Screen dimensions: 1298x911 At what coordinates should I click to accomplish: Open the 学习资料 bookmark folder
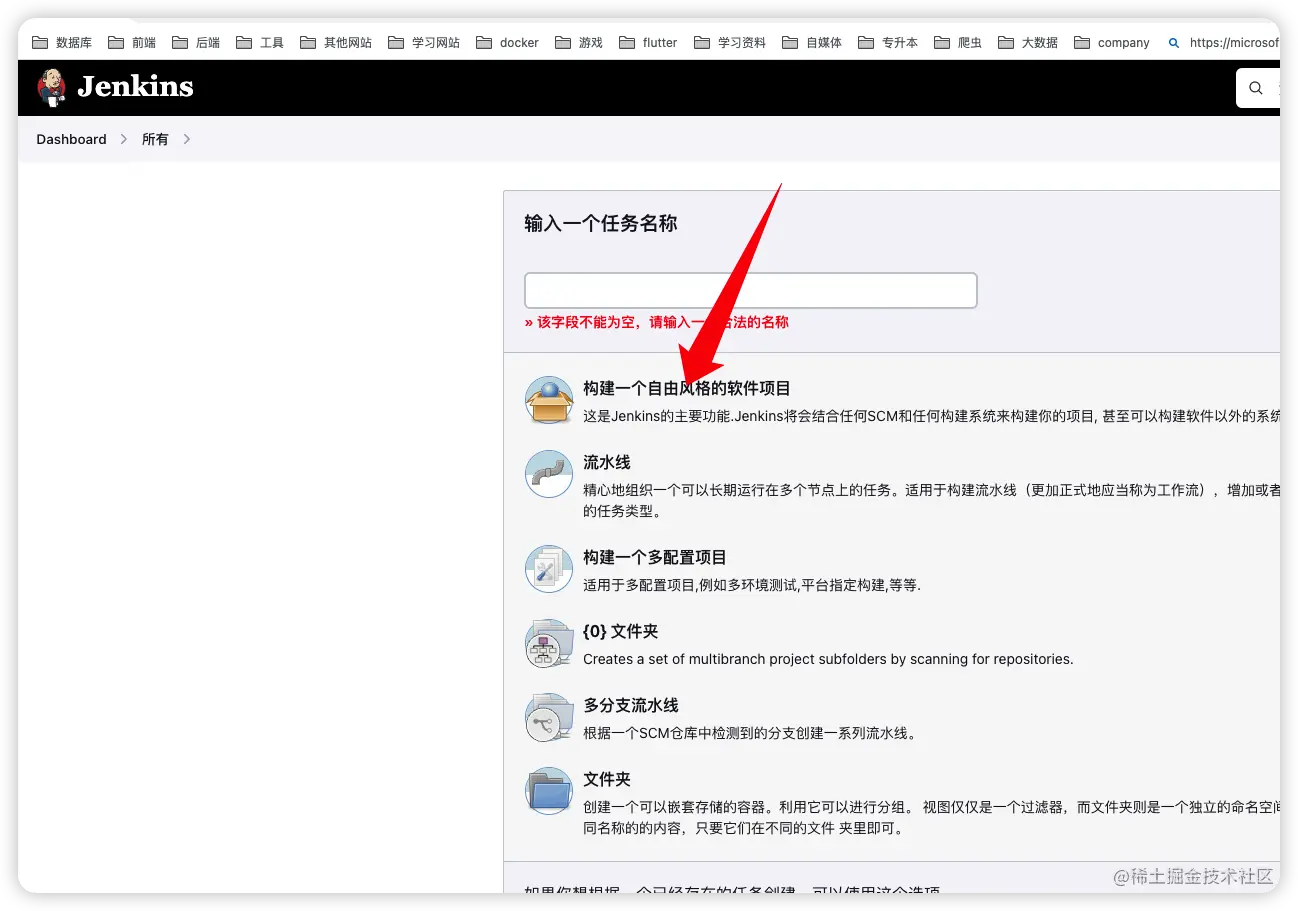tap(730, 43)
